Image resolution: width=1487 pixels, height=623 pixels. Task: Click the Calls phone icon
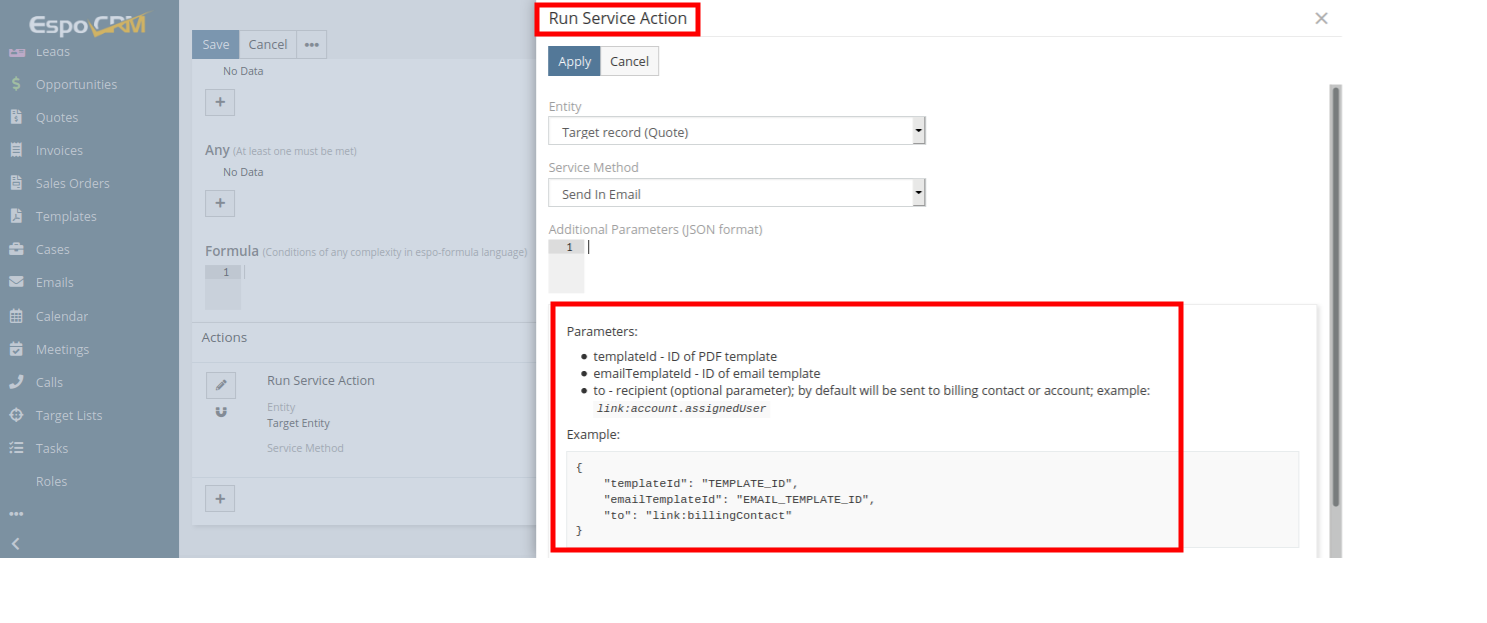tap(16, 382)
